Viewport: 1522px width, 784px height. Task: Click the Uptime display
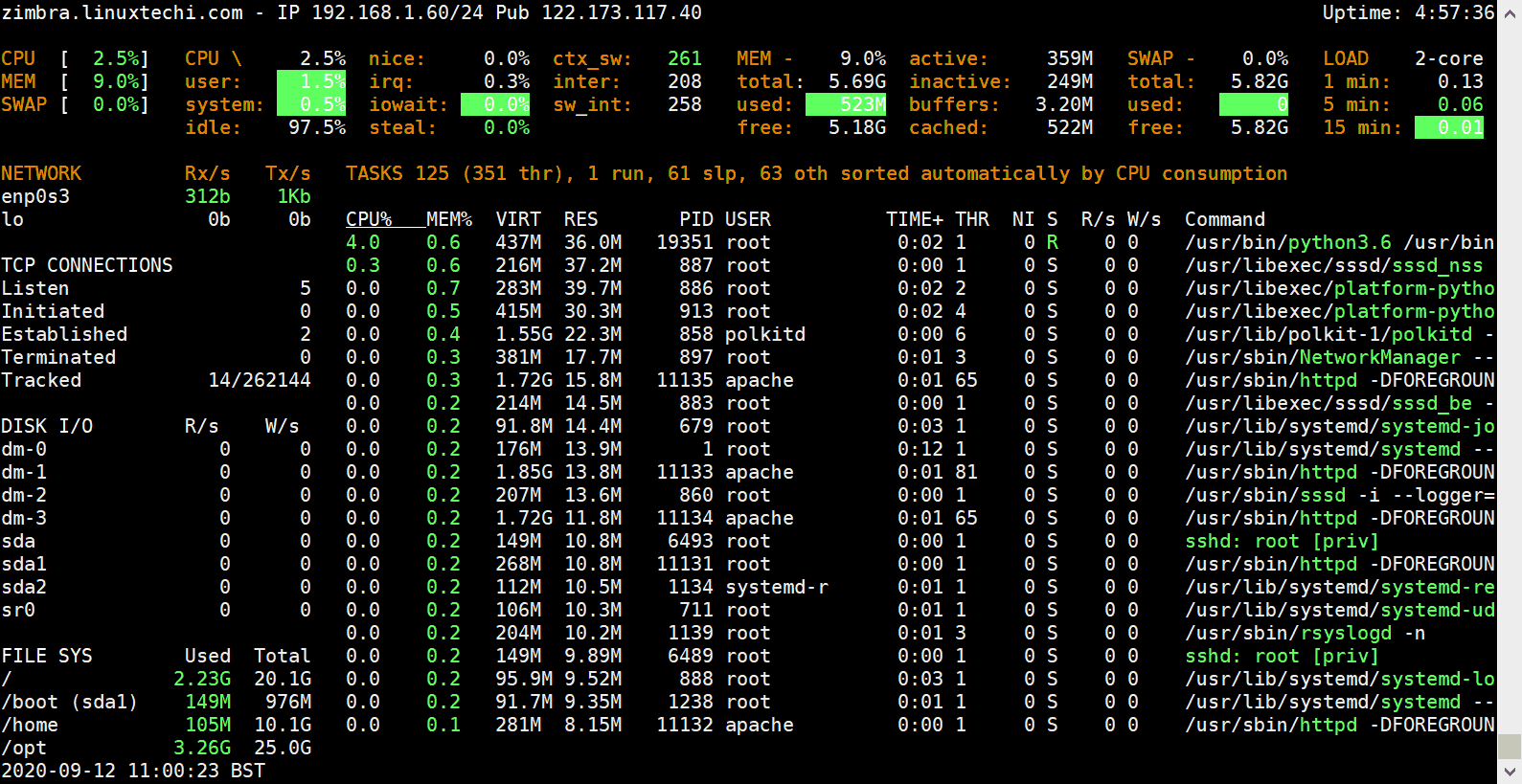pyautogui.click(x=1409, y=12)
